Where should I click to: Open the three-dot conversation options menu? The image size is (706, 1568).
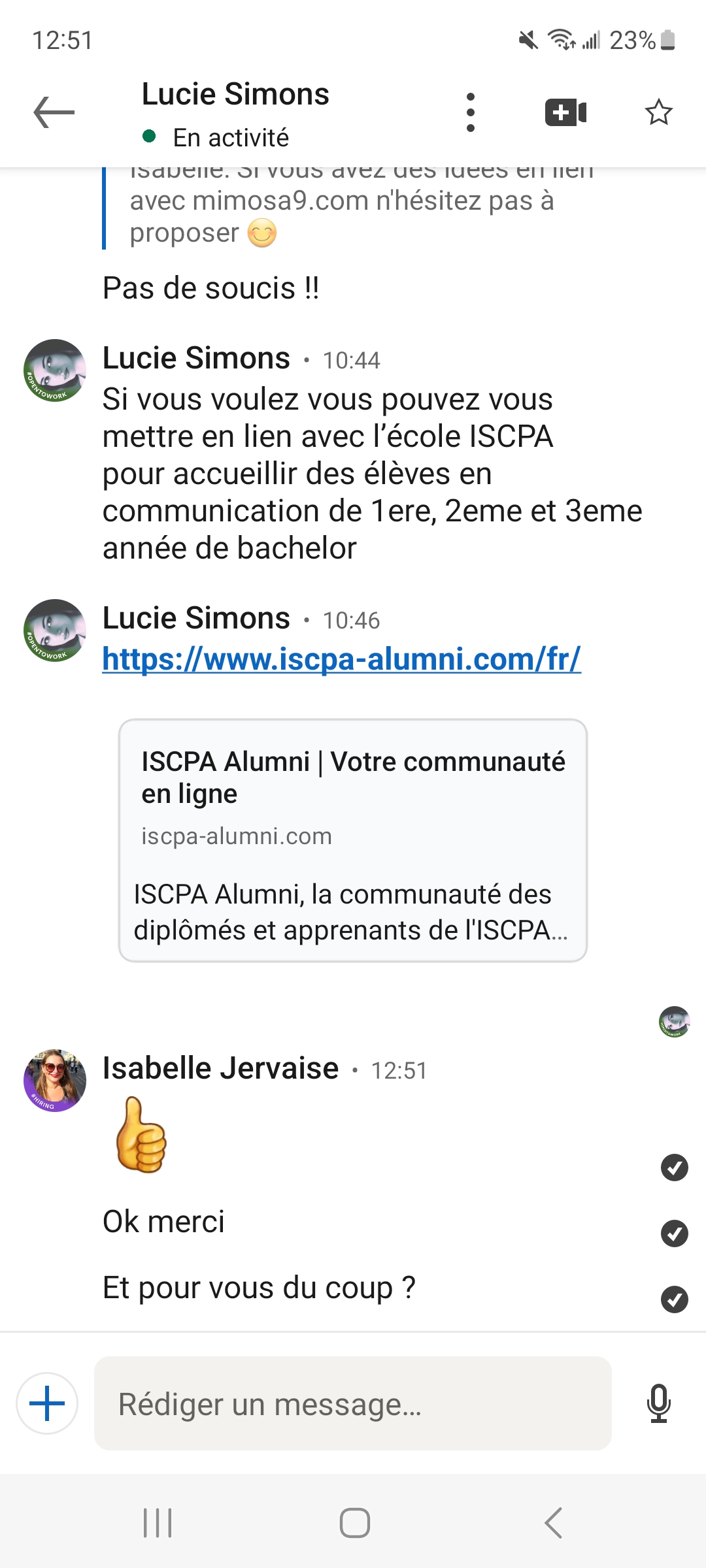470,112
